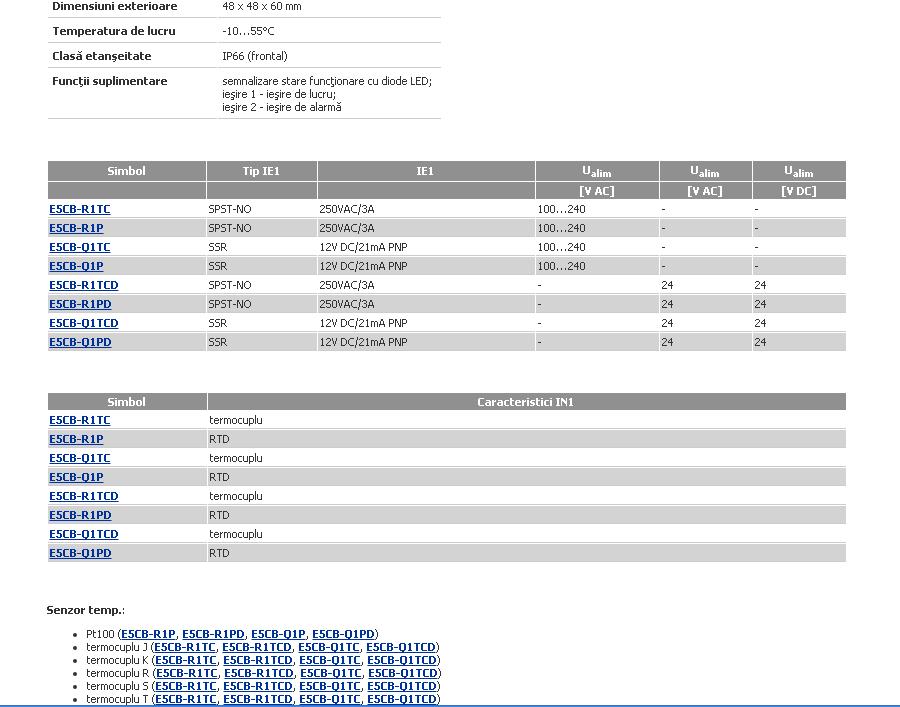Follow E5CB-R1TC link in termocuplu S bullet

point(186,686)
